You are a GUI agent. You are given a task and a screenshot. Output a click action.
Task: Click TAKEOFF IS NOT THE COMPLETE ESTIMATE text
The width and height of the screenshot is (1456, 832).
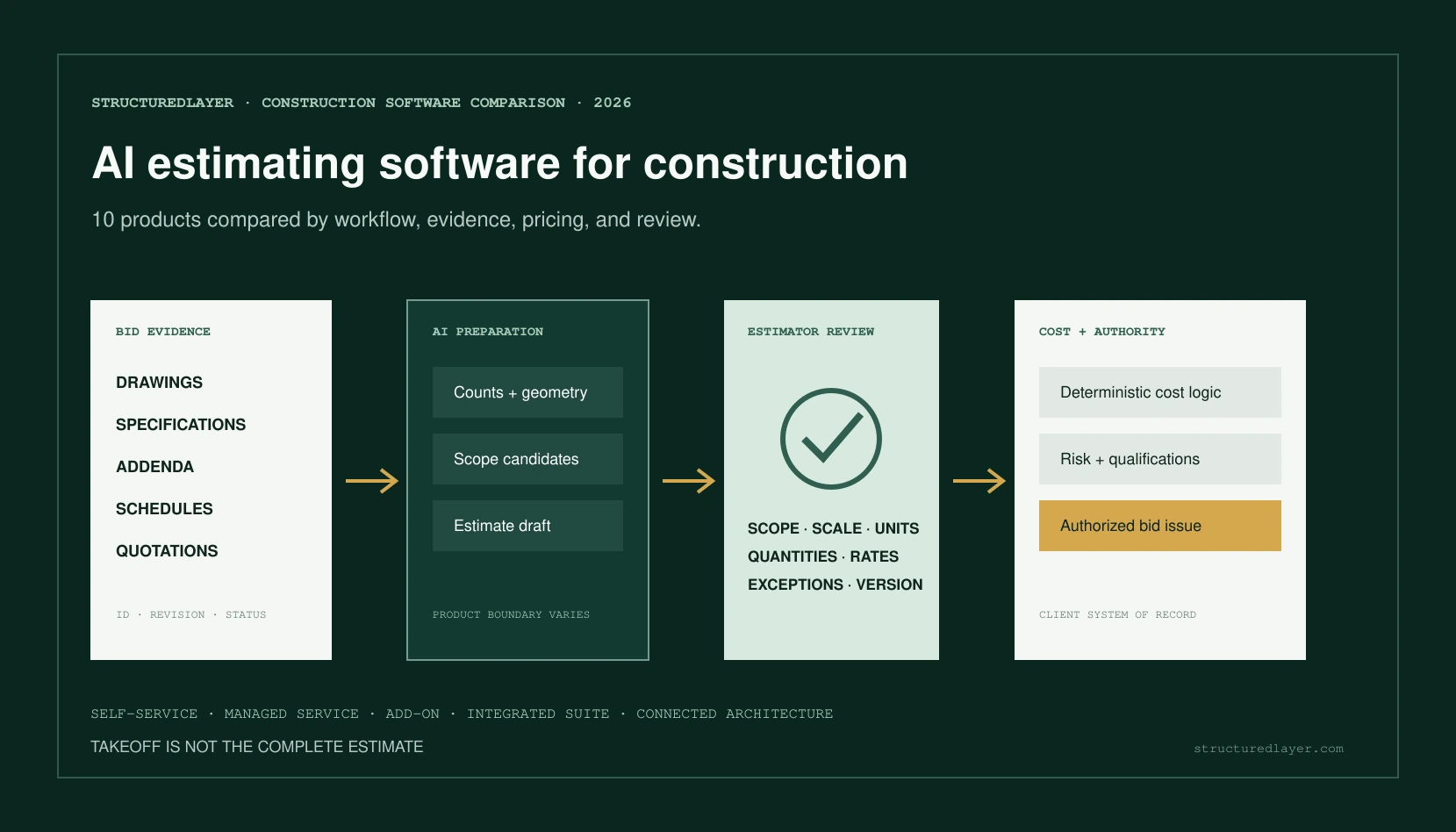pyautogui.click(x=257, y=747)
